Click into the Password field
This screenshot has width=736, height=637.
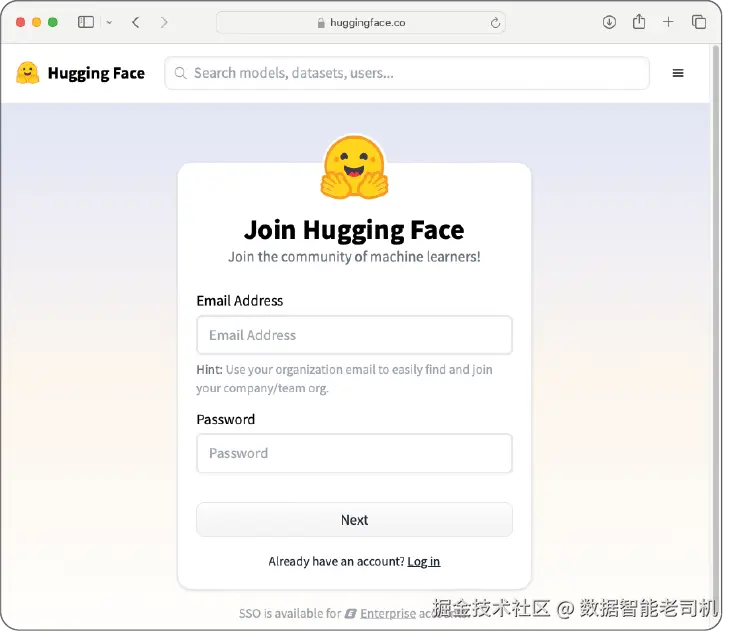pyautogui.click(x=354, y=453)
